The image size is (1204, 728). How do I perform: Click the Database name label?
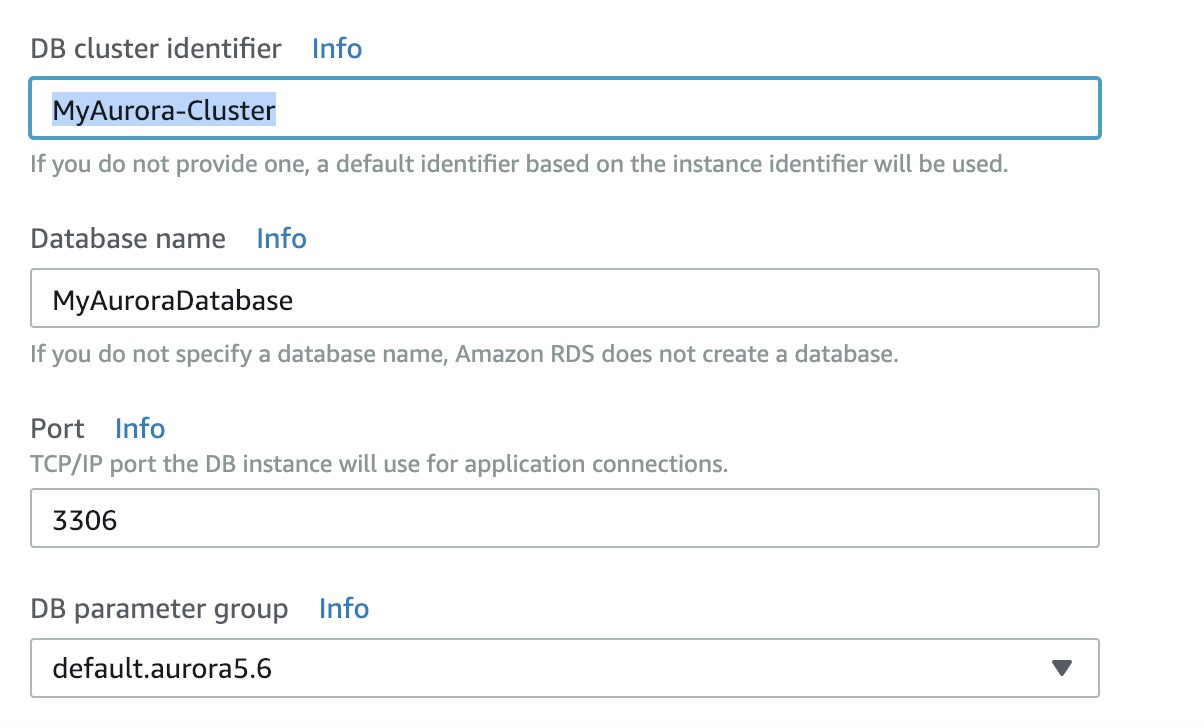[x=128, y=239]
